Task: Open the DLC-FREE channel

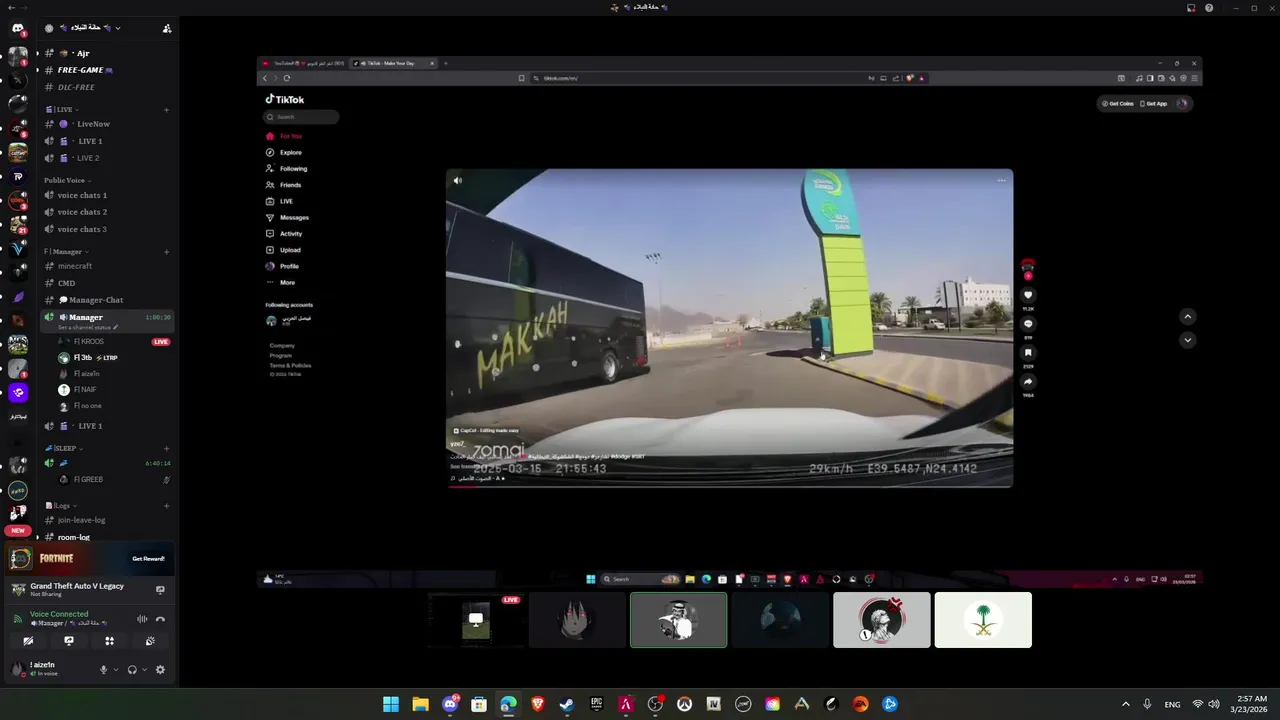Action: click(x=105, y=87)
